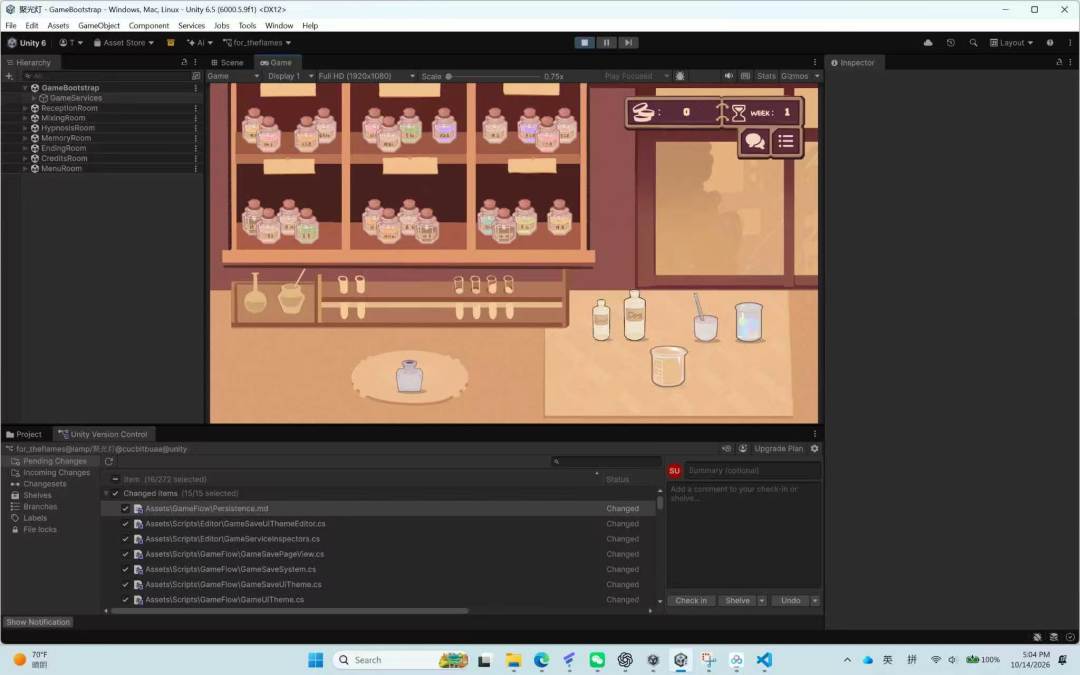Uncheck GameSaveUIThemeEditor.cs checkbox

tap(125, 523)
